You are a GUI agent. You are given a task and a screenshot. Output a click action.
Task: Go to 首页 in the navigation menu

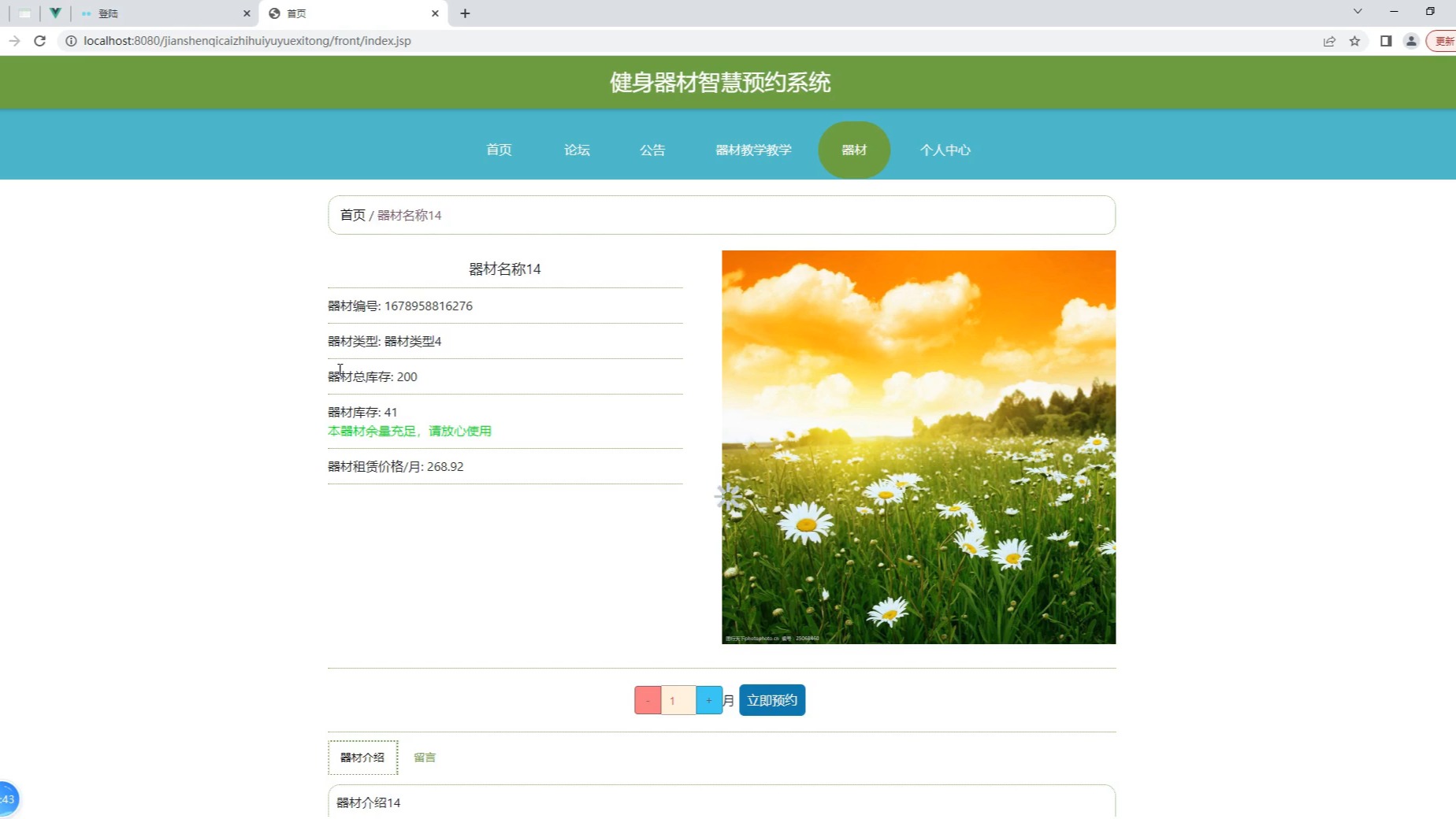(499, 150)
